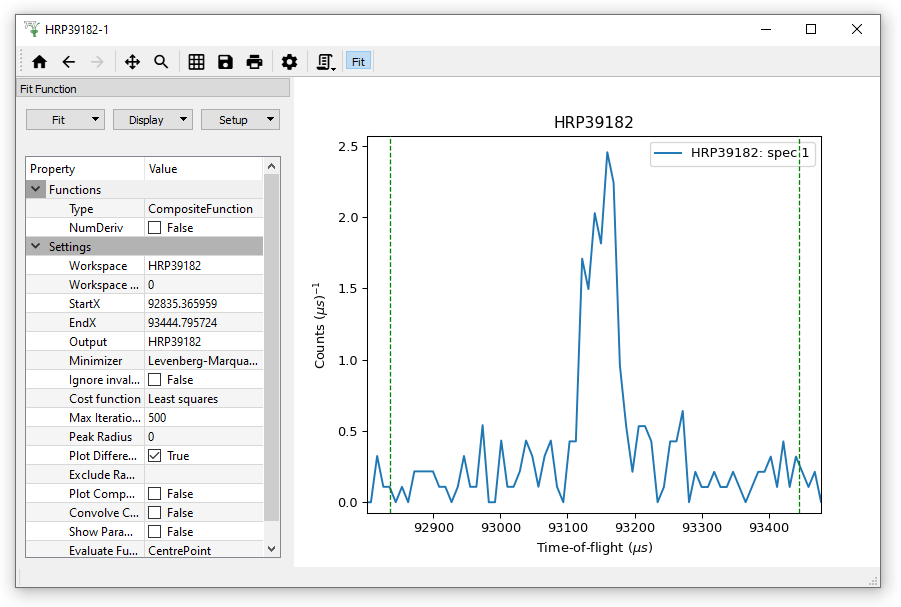Screen dimensions: 901x607
Task: Uncheck the Plot Difference checkbox
Action: 155,456
